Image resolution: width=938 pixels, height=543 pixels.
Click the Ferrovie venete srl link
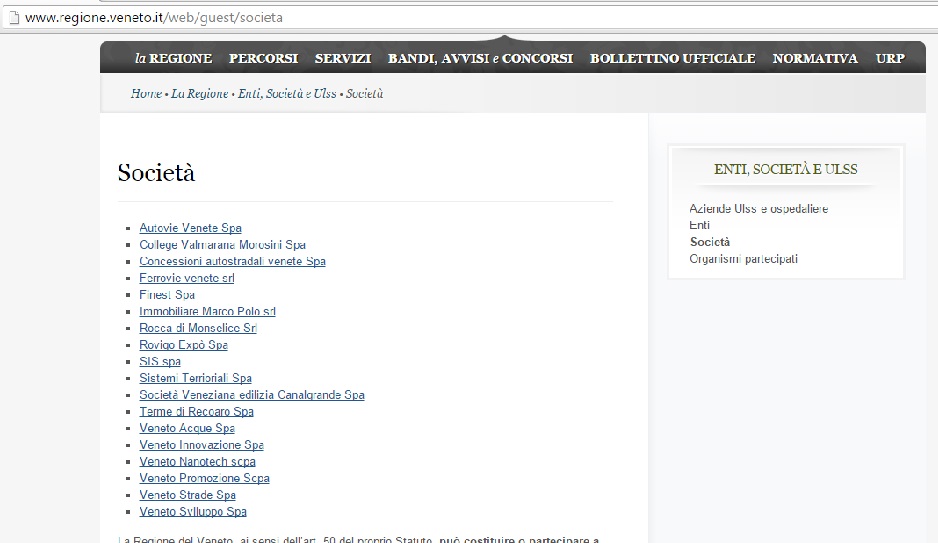pyautogui.click(x=187, y=278)
